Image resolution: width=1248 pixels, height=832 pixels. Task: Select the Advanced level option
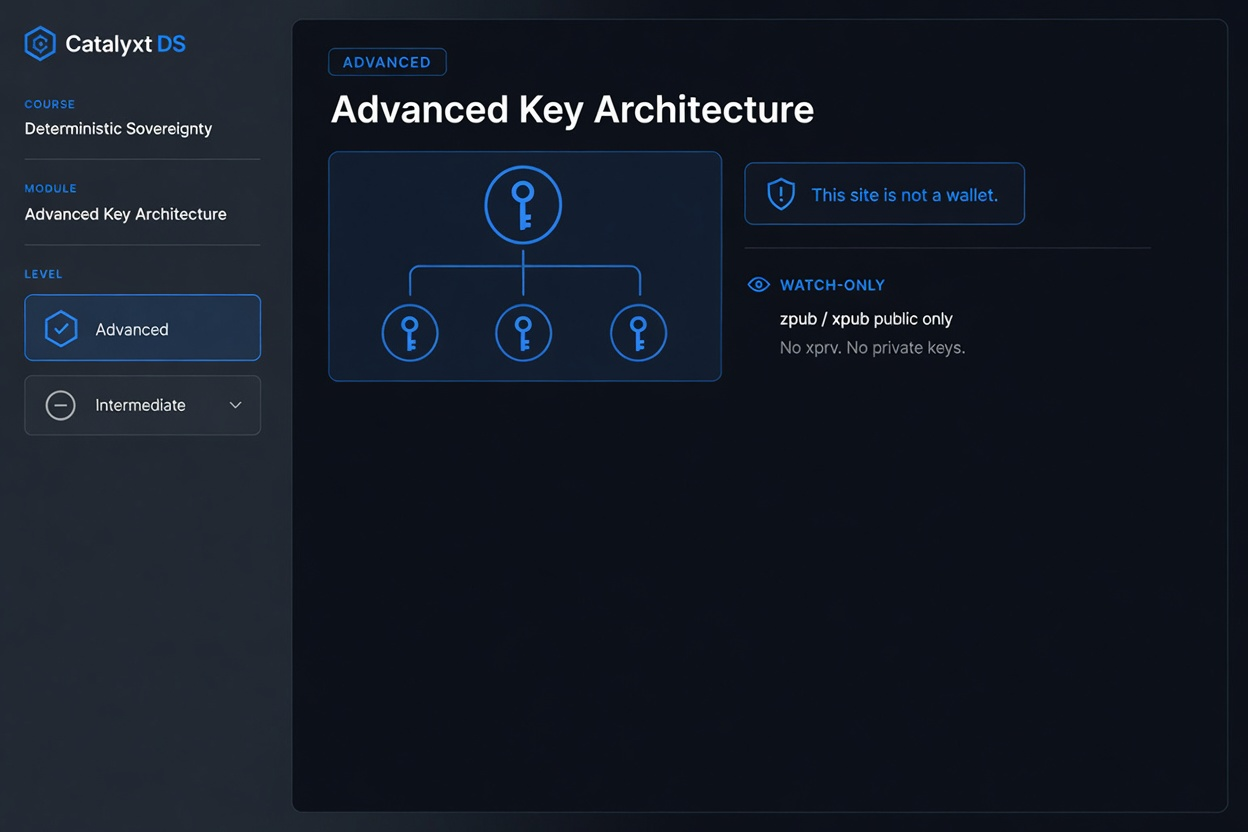[x=143, y=328]
